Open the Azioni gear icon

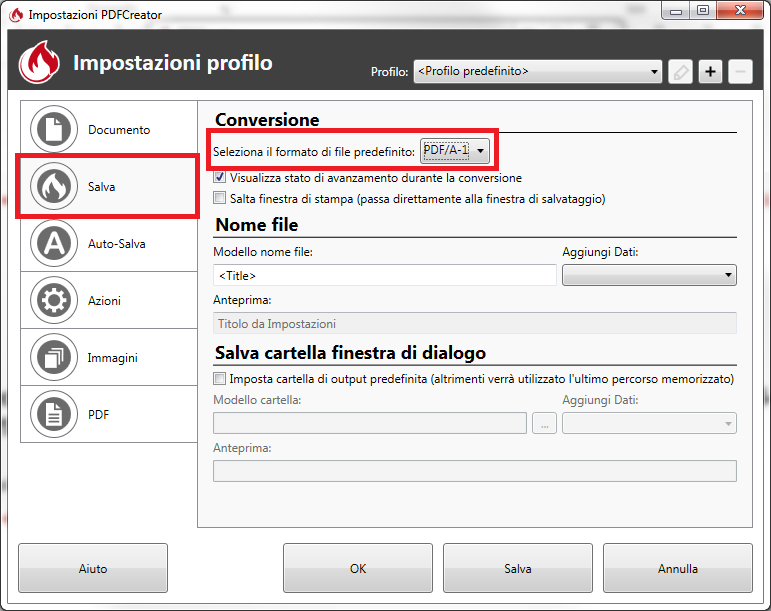[x=54, y=300]
